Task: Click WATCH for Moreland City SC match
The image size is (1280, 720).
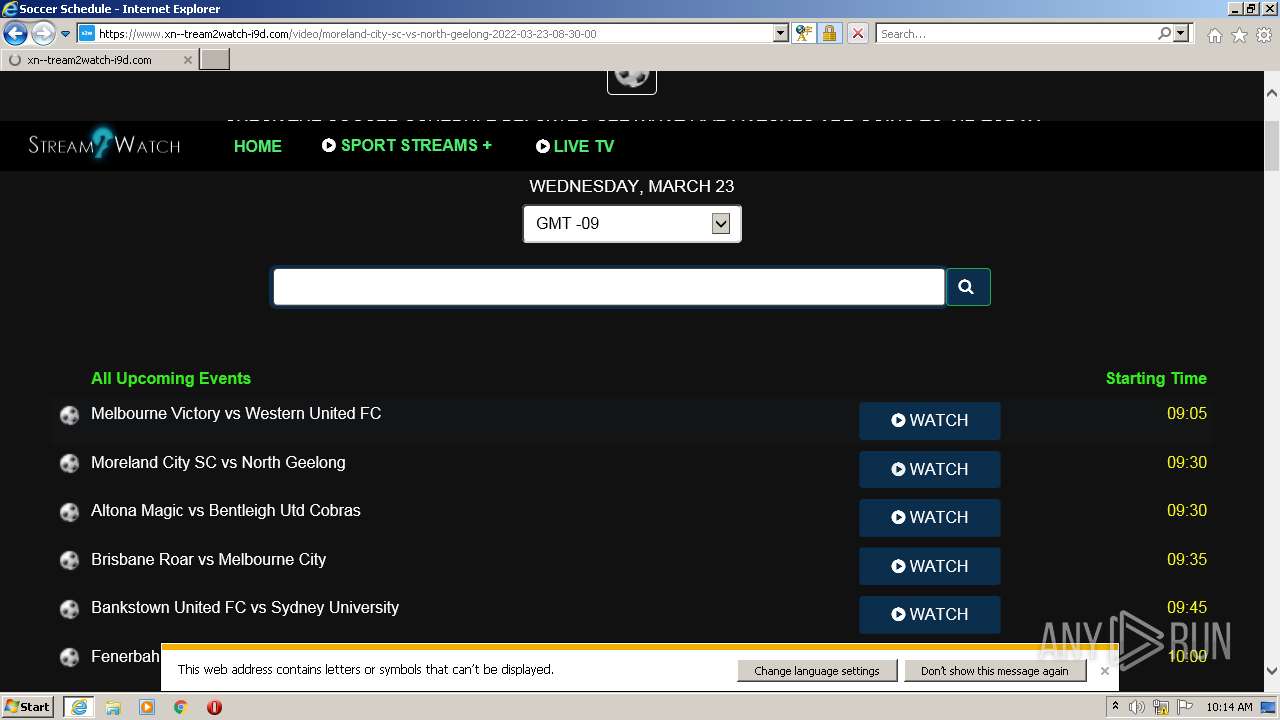Action: [x=930, y=469]
